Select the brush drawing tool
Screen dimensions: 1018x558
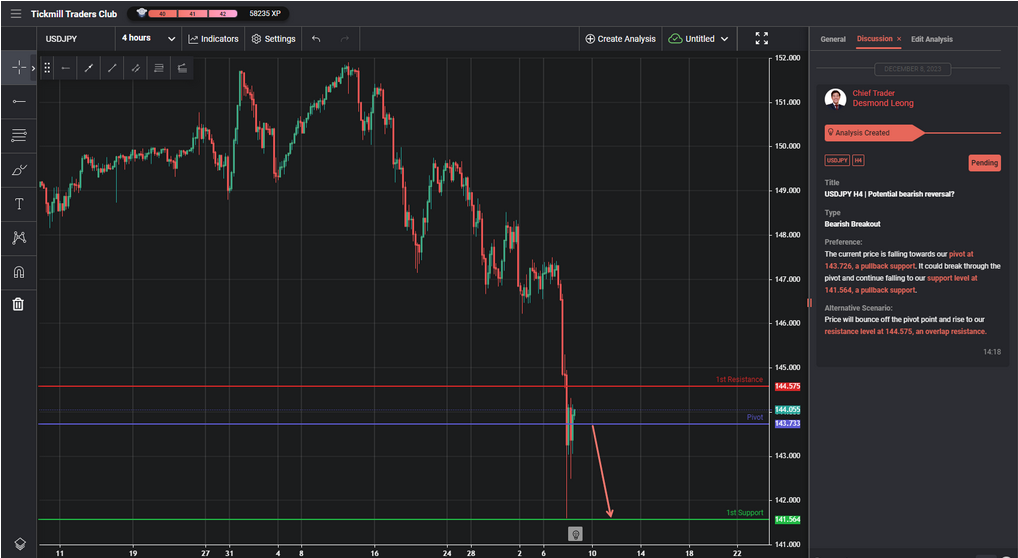[x=19, y=170]
